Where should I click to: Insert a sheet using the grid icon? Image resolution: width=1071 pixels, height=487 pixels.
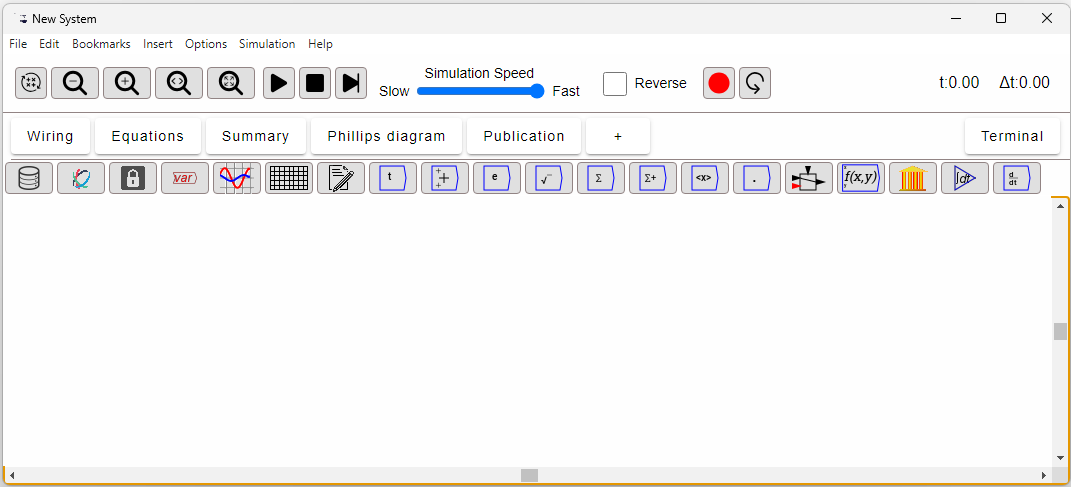point(288,178)
